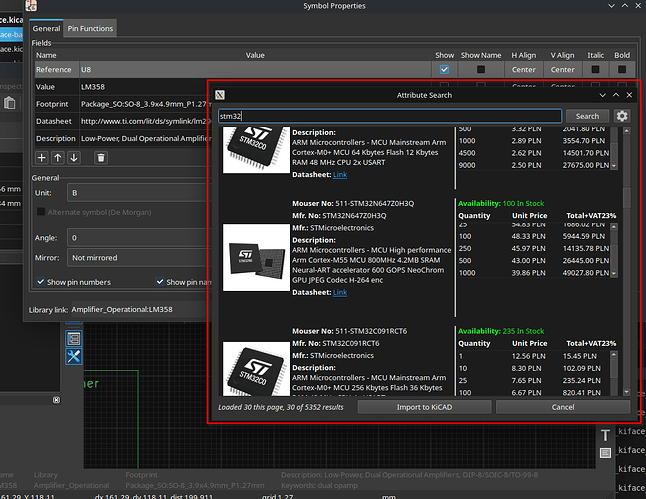Move field up with arrow button

(58, 158)
